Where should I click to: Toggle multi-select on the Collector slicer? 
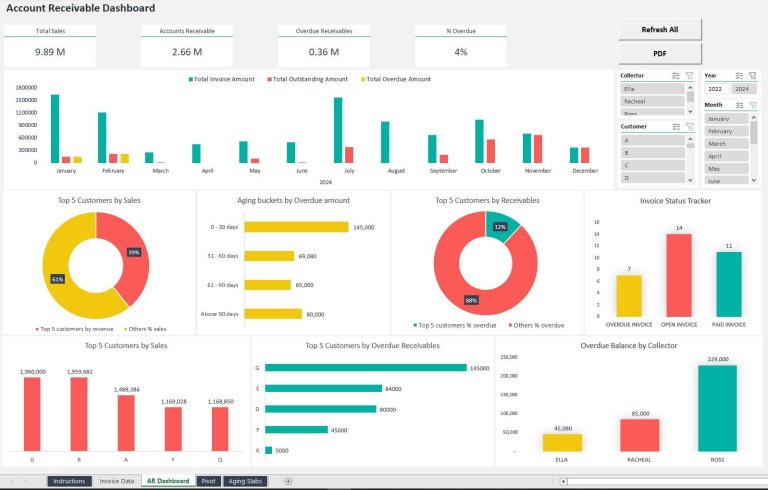[676, 75]
